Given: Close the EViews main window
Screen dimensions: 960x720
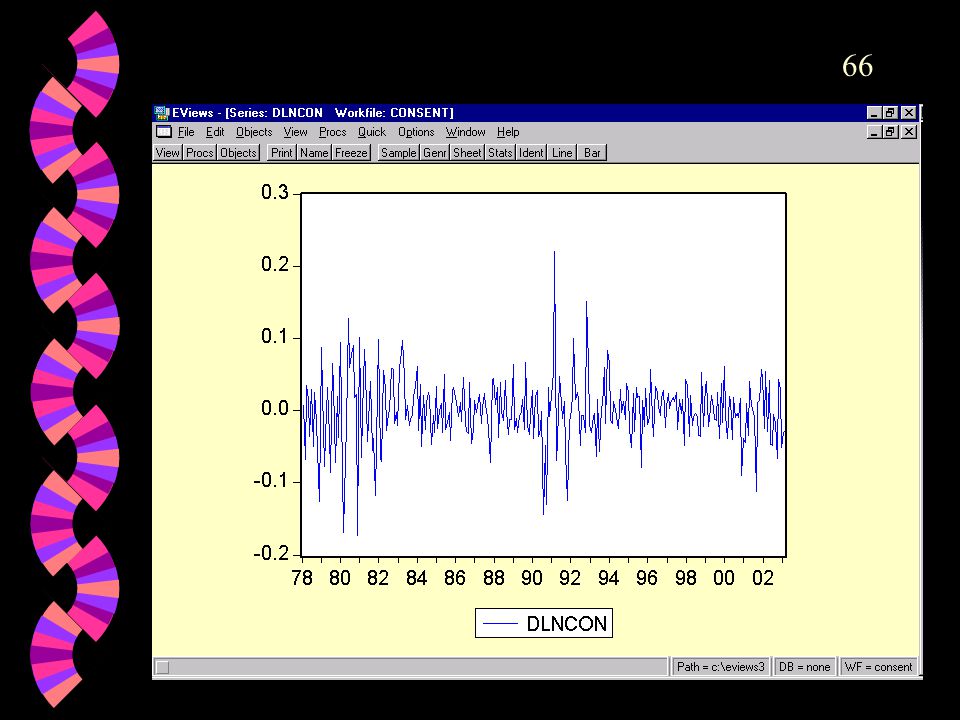Looking at the screenshot, I should pos(909,113).
